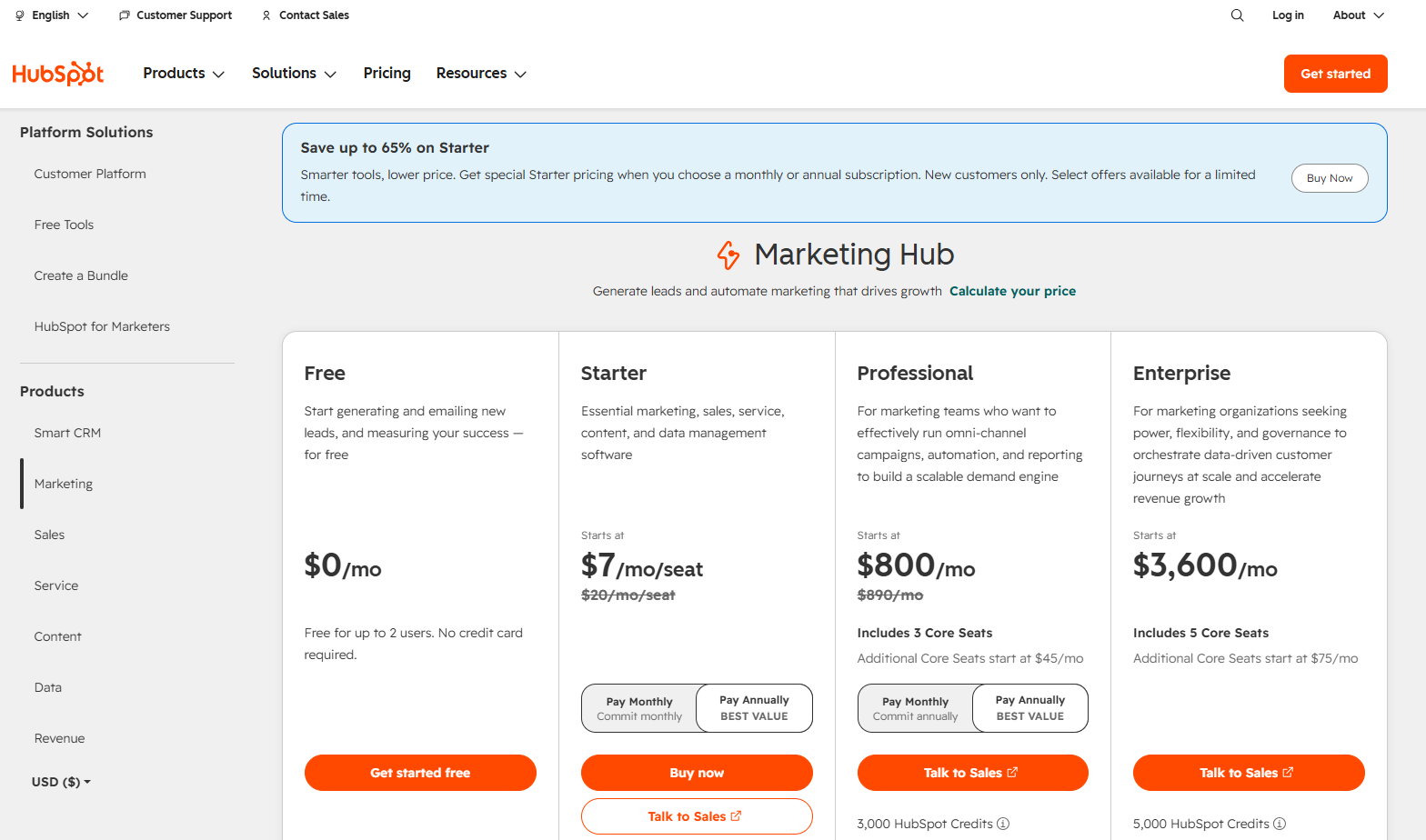This screenshot has height=840, width=1426.
Task: Select Pay Annually for Starter plan
Action: click(754, 708)
